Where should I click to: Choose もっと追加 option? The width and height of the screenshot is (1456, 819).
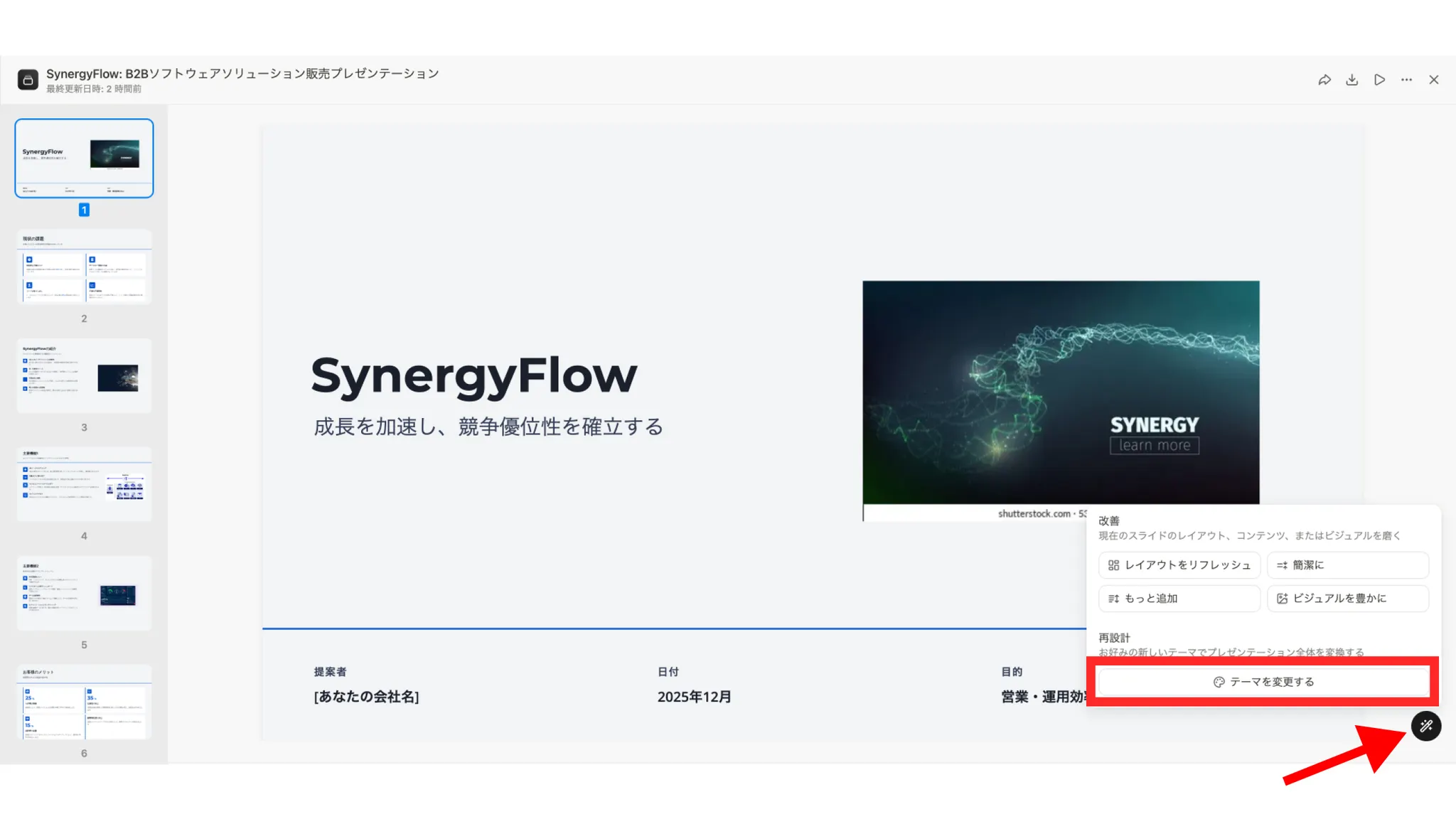(x=1179, y=598)
